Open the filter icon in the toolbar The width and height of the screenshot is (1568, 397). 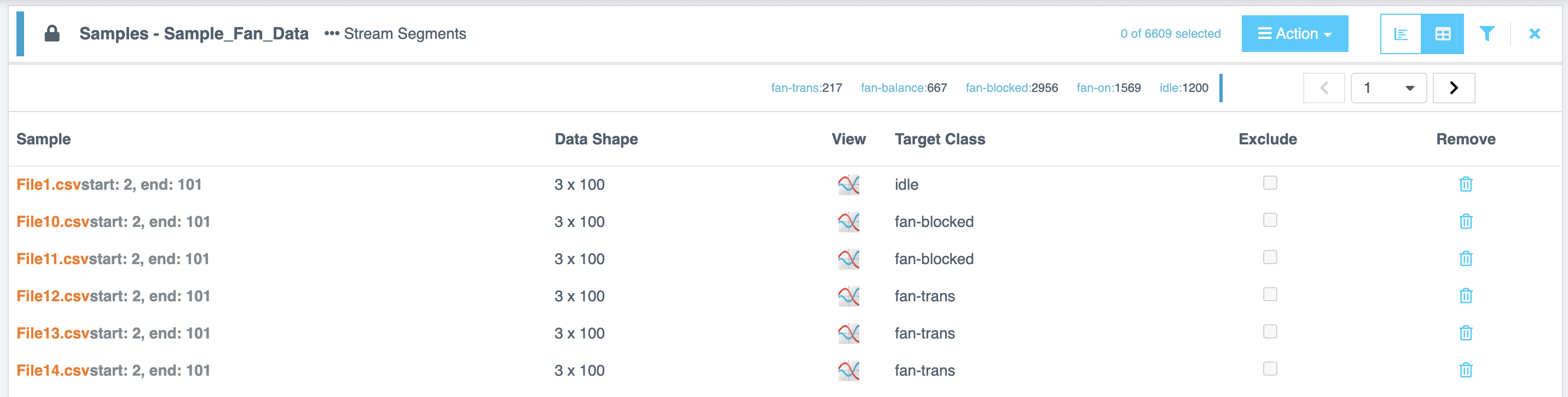[1488, 33]
